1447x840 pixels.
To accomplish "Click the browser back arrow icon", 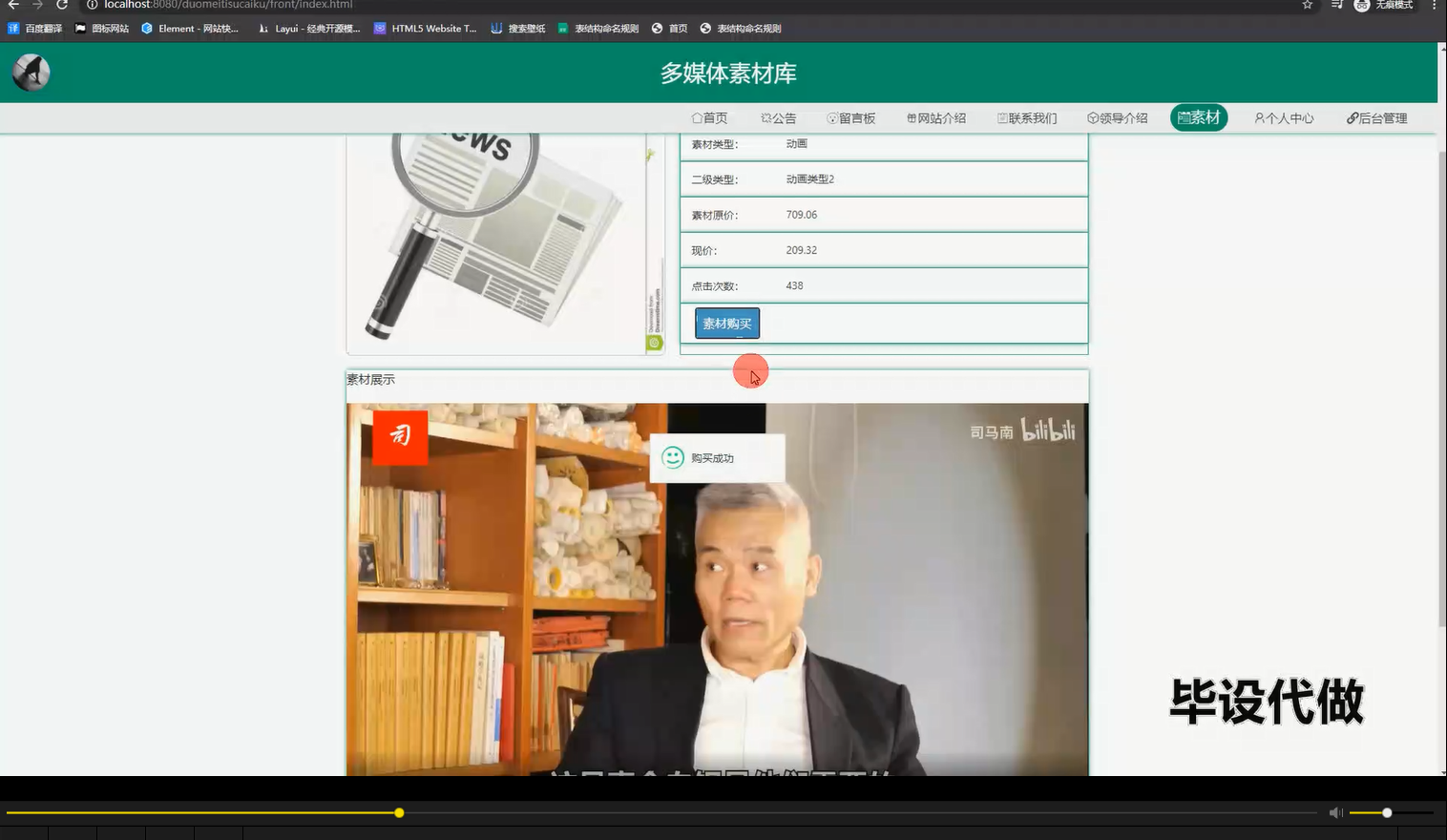I will point(12,6).
